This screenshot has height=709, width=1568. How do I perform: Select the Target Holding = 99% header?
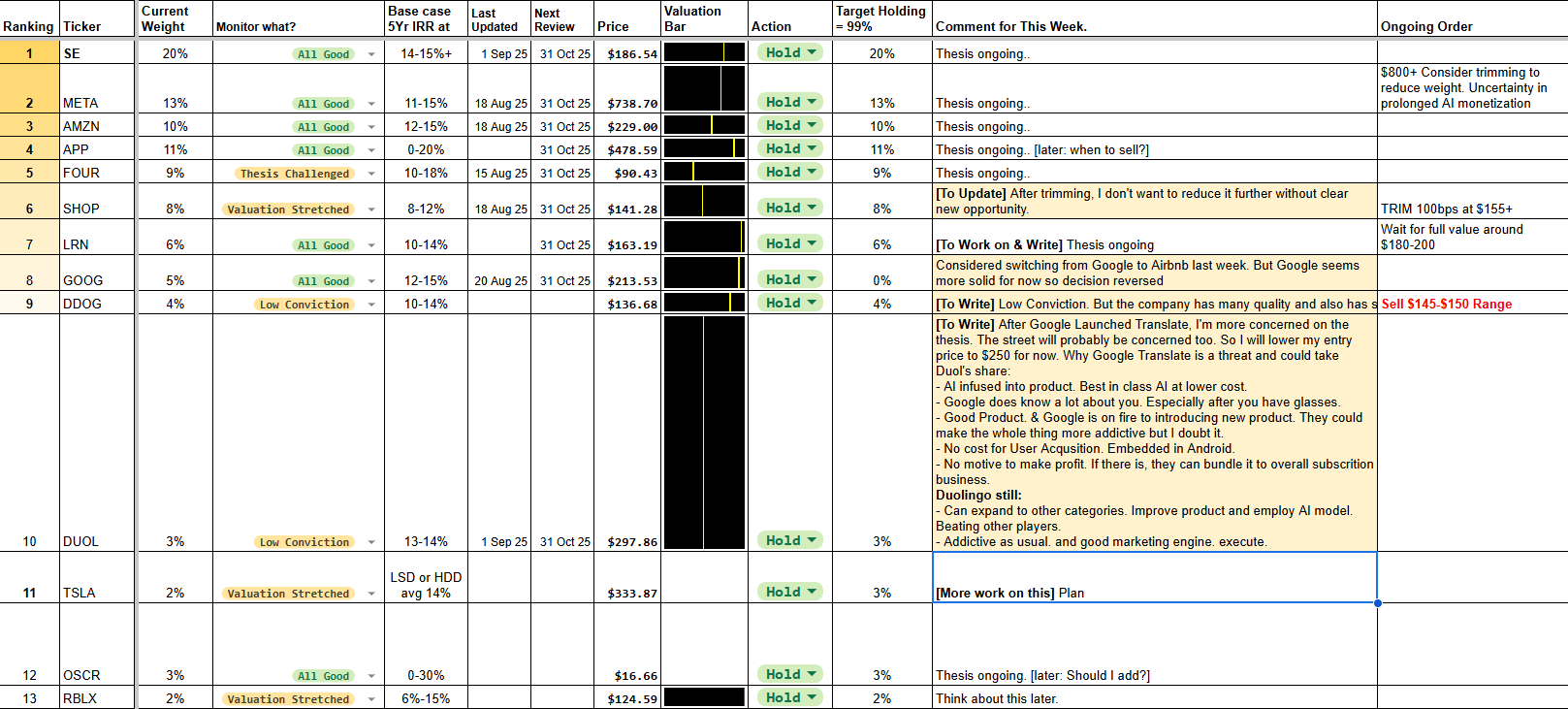point(881,19)
